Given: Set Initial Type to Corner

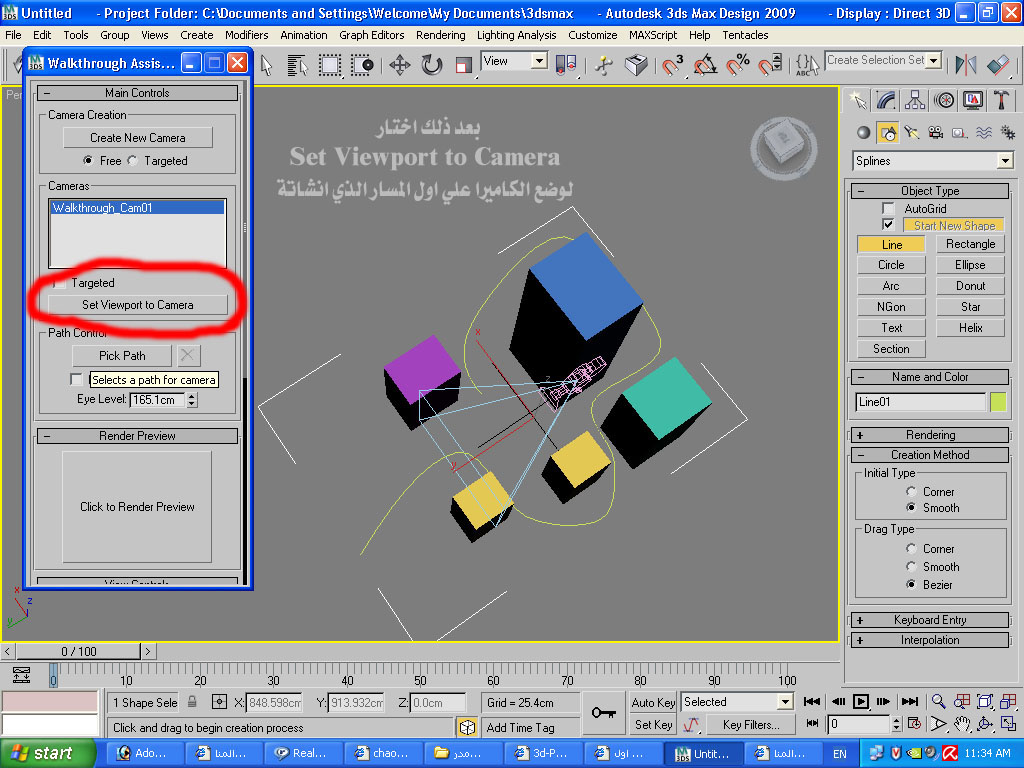Looking at the screenshot, I should pos(911,492).
